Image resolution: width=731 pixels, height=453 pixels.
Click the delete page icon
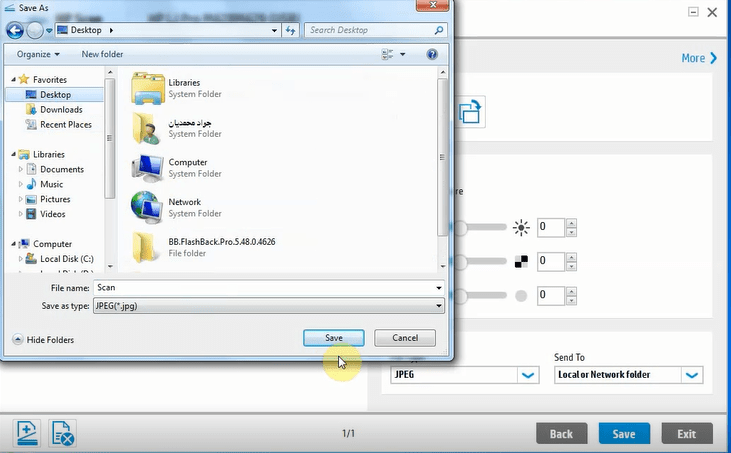pos(61,433)
